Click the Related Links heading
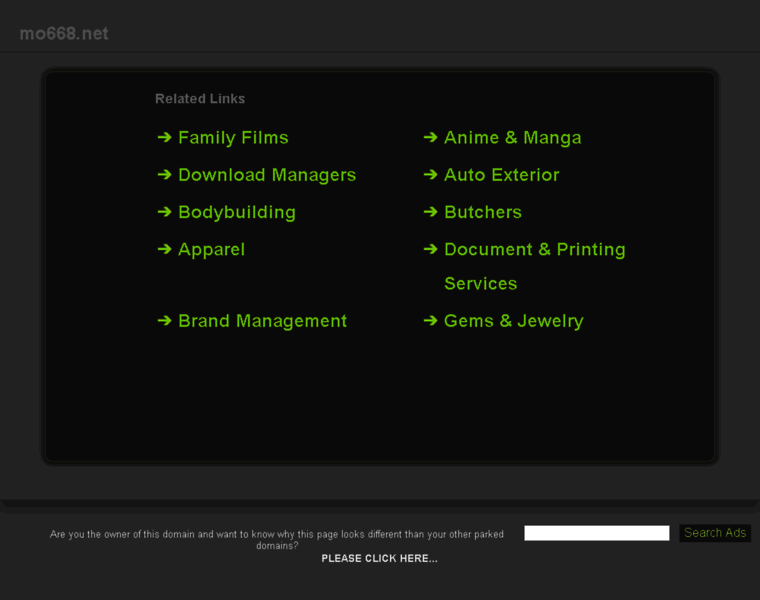The image size is (760, 600). coord(200,98)
